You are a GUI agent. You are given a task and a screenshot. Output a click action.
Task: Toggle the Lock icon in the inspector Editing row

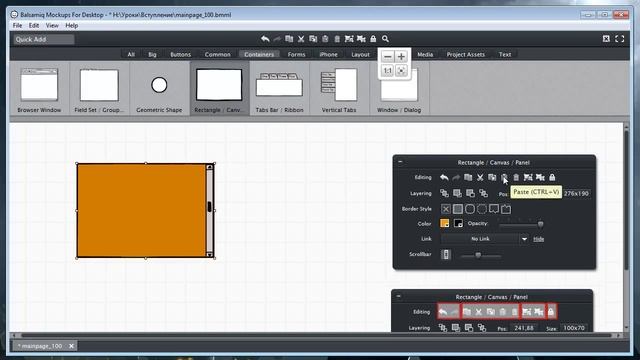click(x=552, y=178)
